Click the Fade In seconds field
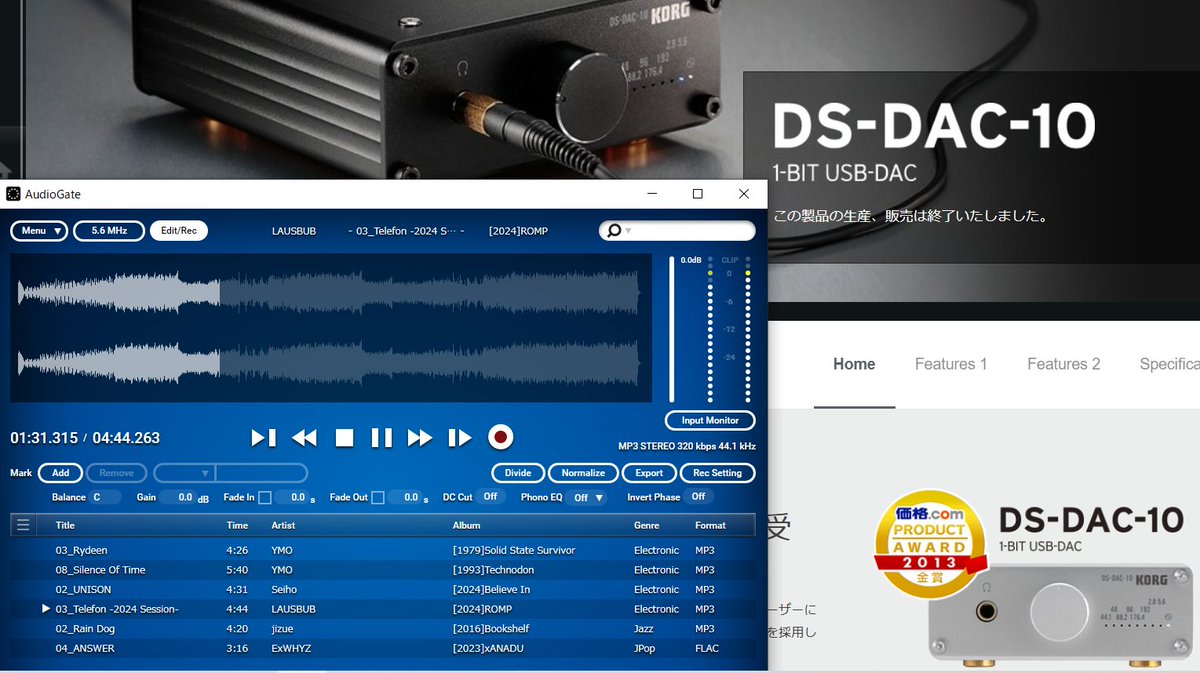This screenshot has height=673, width=1200. click(x=291, y=497)
